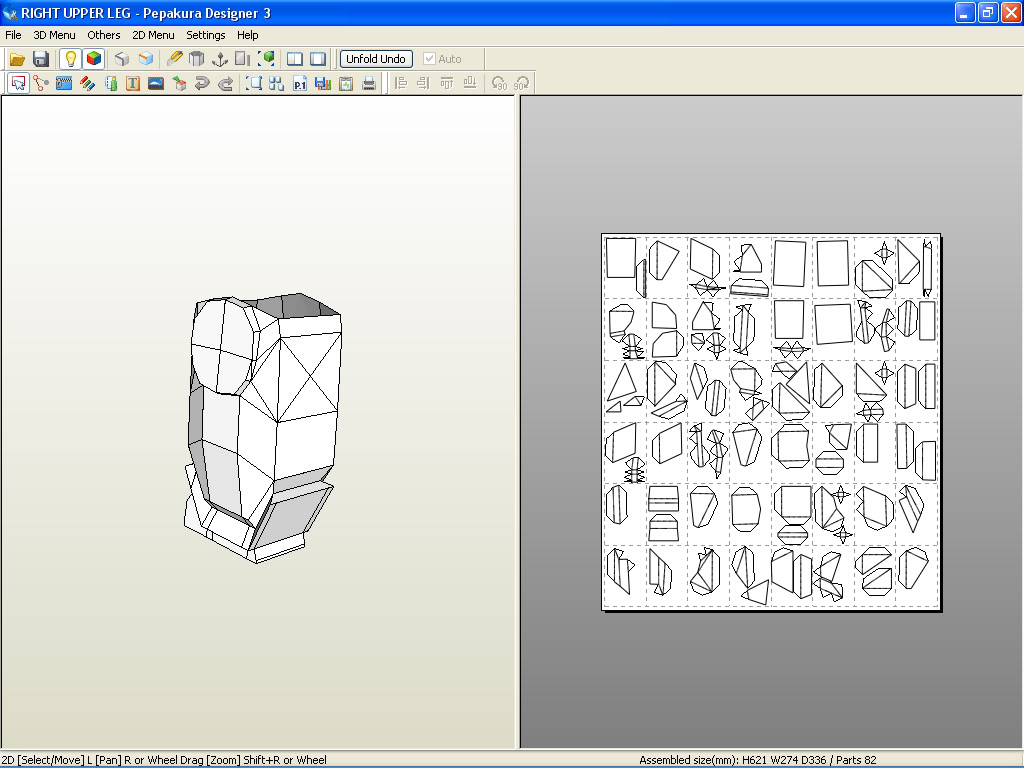1024x768 pixels.
Task: Show the 3D axes icon
Action: 220,59
